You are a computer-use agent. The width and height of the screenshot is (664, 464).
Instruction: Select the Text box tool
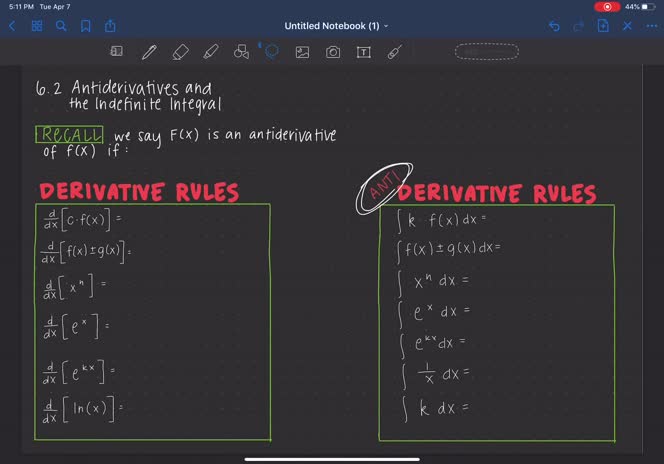pos(364,52)
